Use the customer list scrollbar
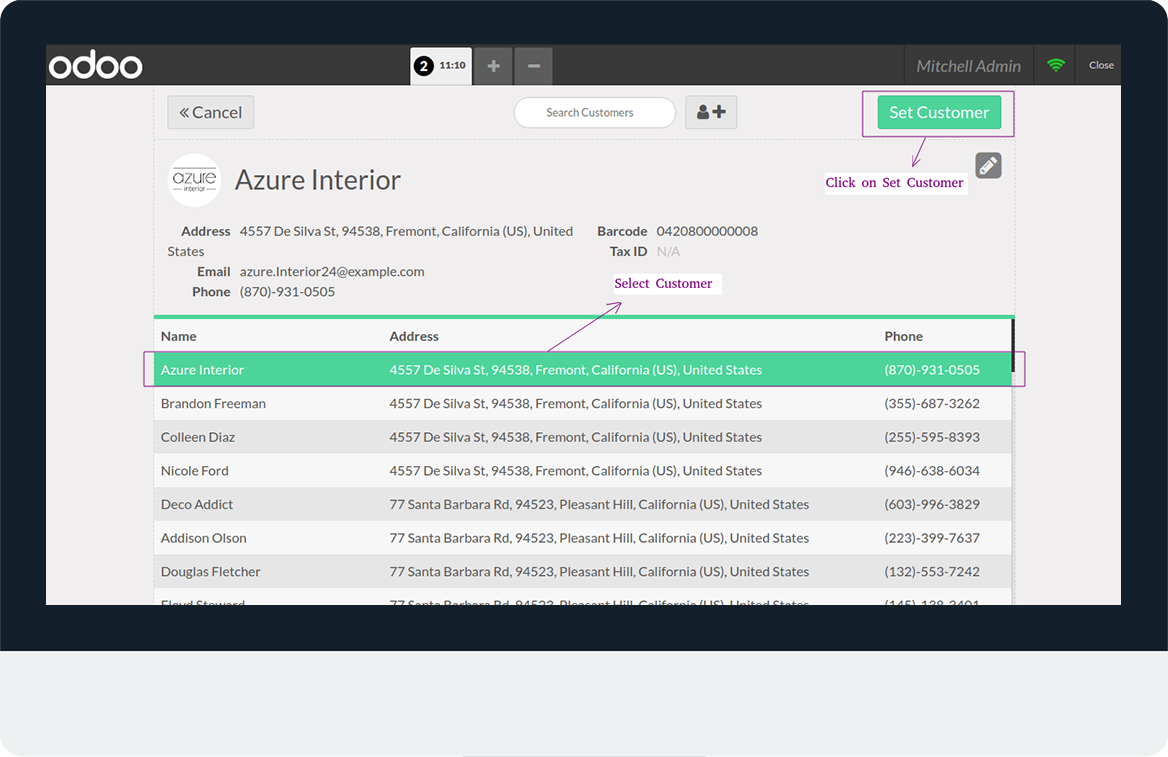This screenshot has width=1168, height=757. [x=1013, y=346]
